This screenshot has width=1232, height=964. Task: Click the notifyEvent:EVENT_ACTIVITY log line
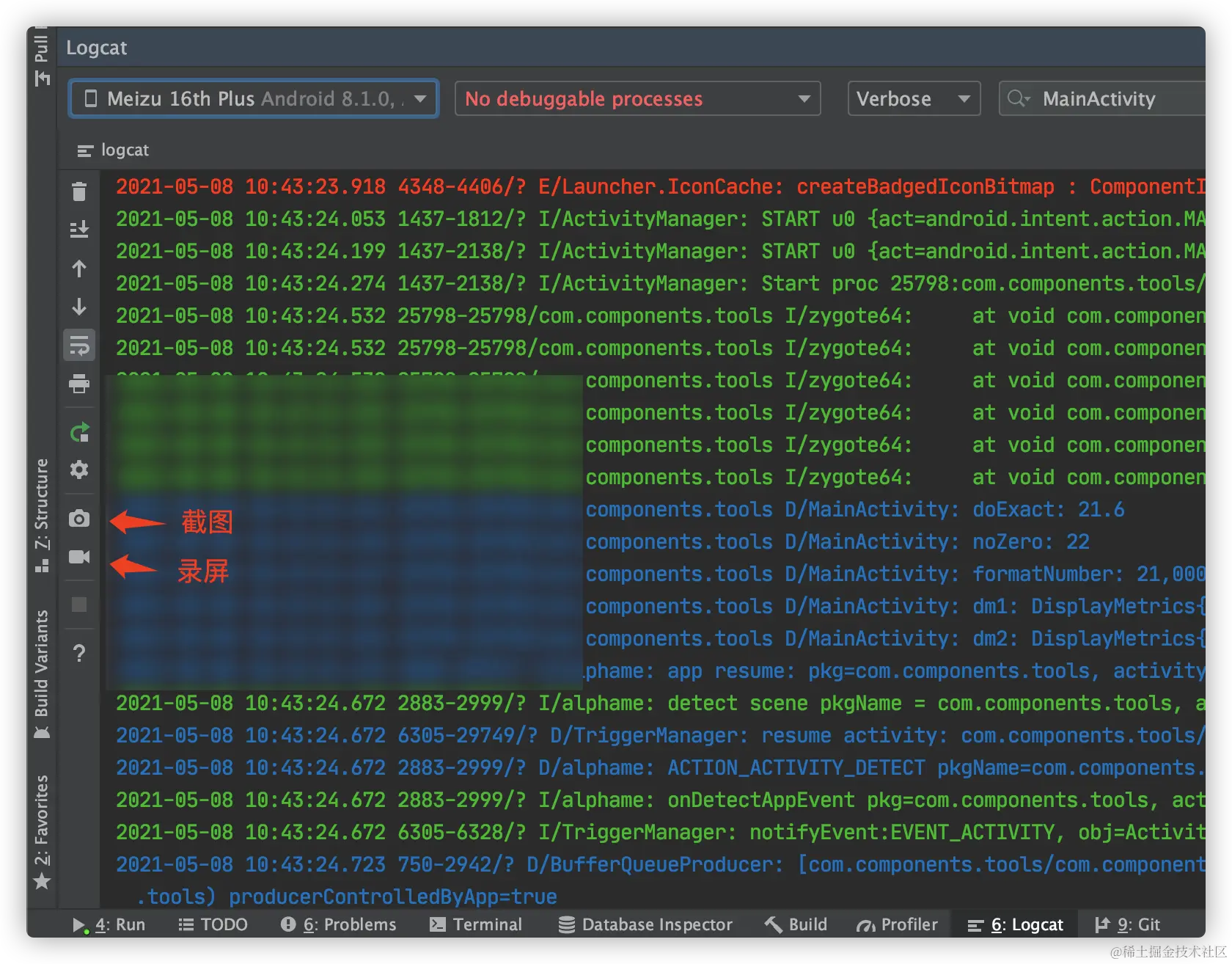click(x=660, y=832)
